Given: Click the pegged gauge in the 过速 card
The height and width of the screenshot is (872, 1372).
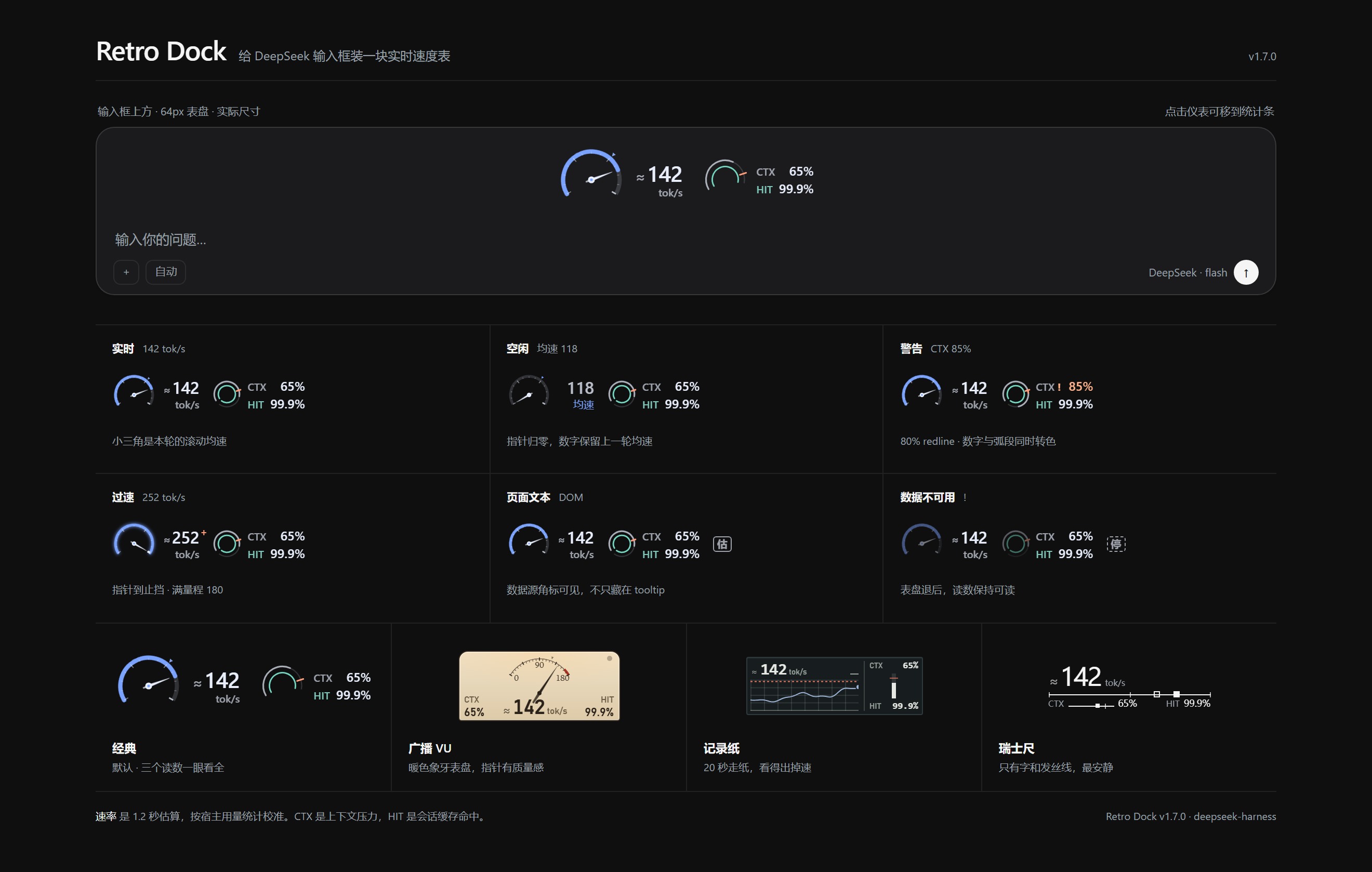Looking at the screenshot, I should pyautogui.click(x=134, y=540).
